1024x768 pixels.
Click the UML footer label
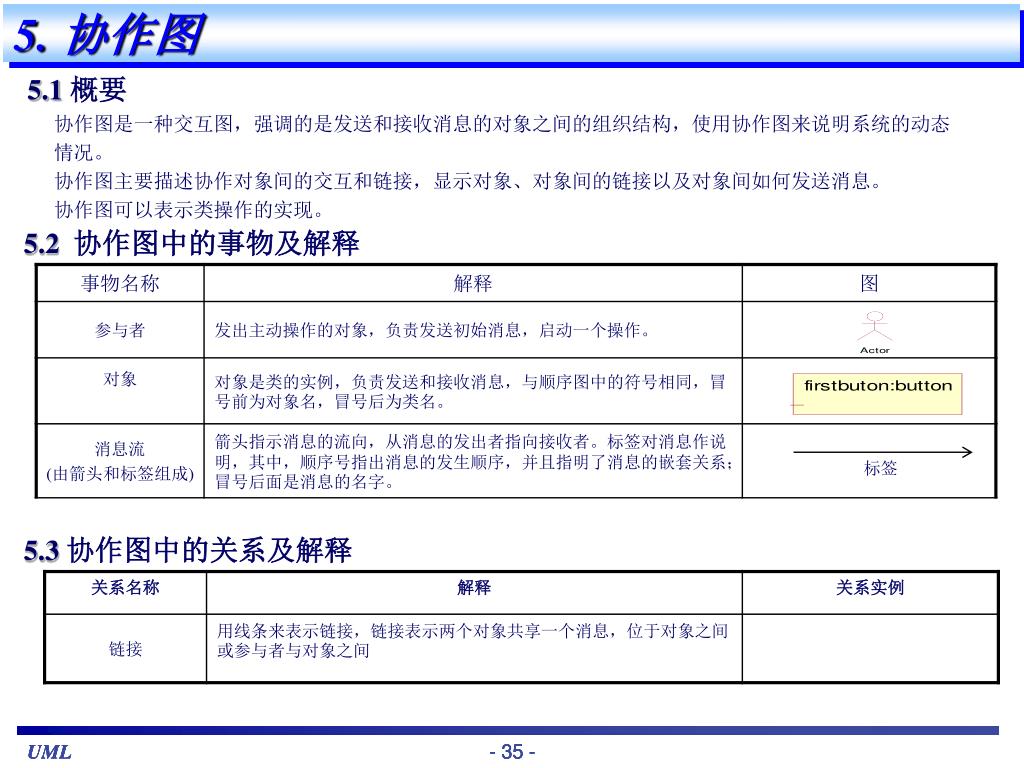pyautogui.click(x=49, y=752)
